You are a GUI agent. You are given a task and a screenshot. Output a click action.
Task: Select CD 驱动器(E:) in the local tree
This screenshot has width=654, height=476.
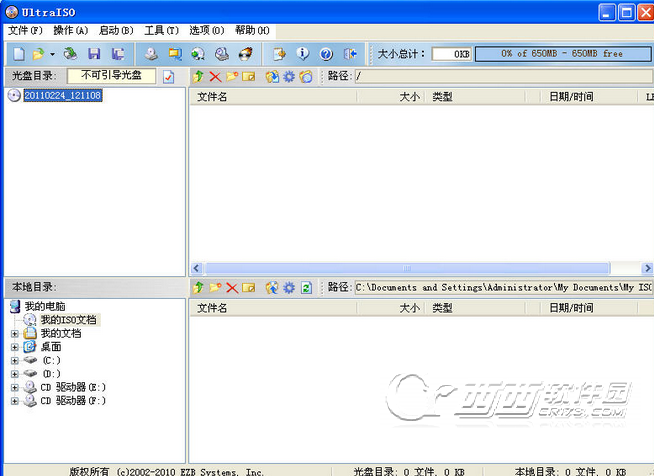point(73,388)
